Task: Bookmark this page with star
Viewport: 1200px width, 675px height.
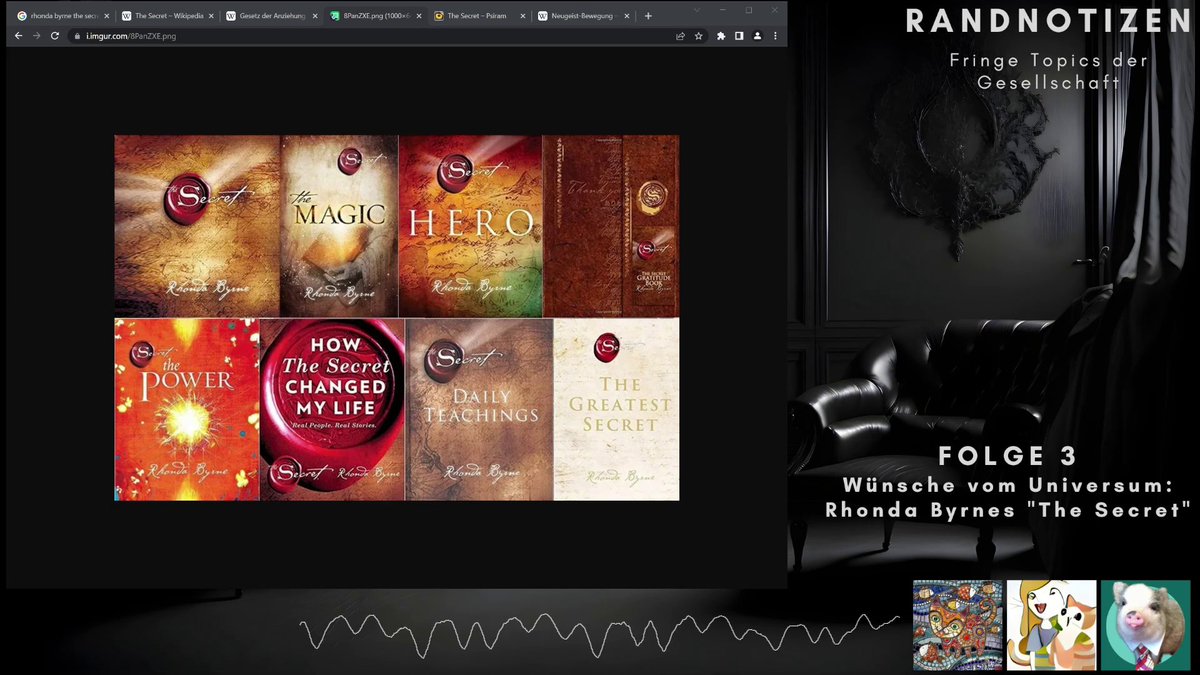Action: [x=698, y=36]
